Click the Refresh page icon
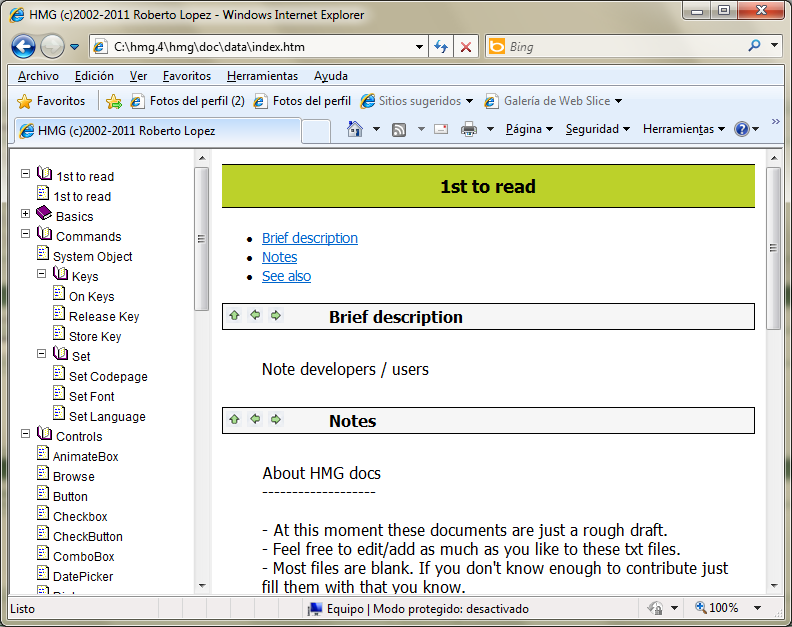792x627 pixels. 441,47
